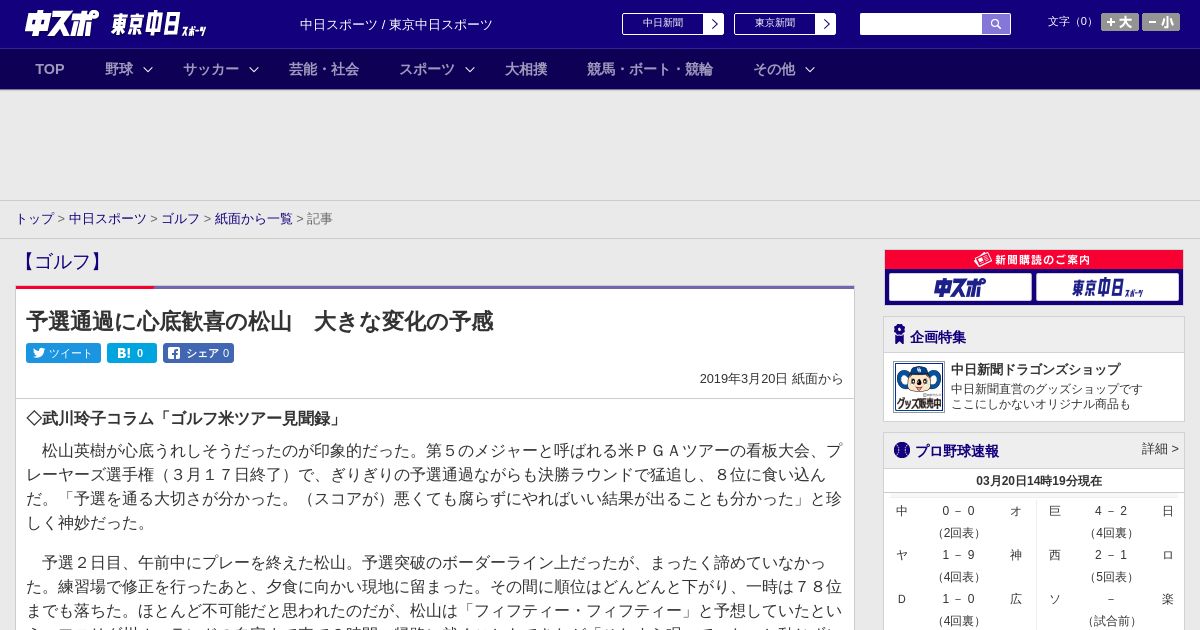Click 東京中日スポーツ subscription banner button
The width and height of the screenshot is (1200, 630).
[x=1107, y=287]
